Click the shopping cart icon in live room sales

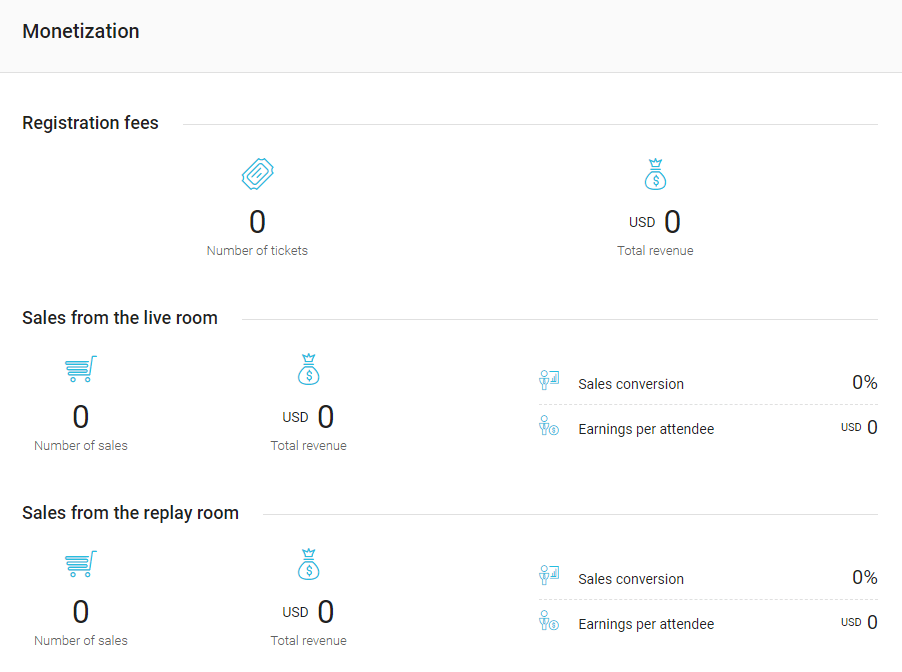pyautogui.click(x=81, y=369)
